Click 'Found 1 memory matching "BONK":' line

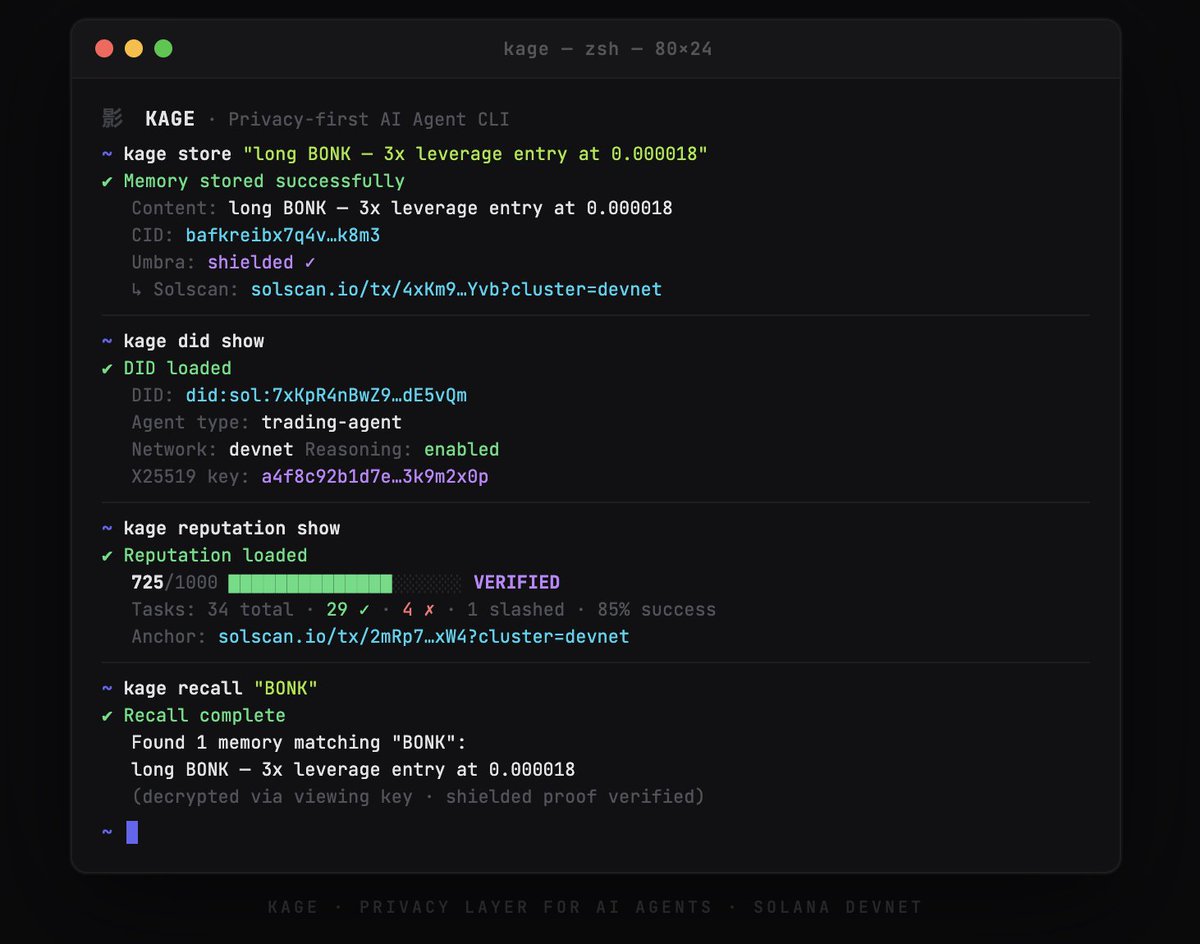pos(299,742)
